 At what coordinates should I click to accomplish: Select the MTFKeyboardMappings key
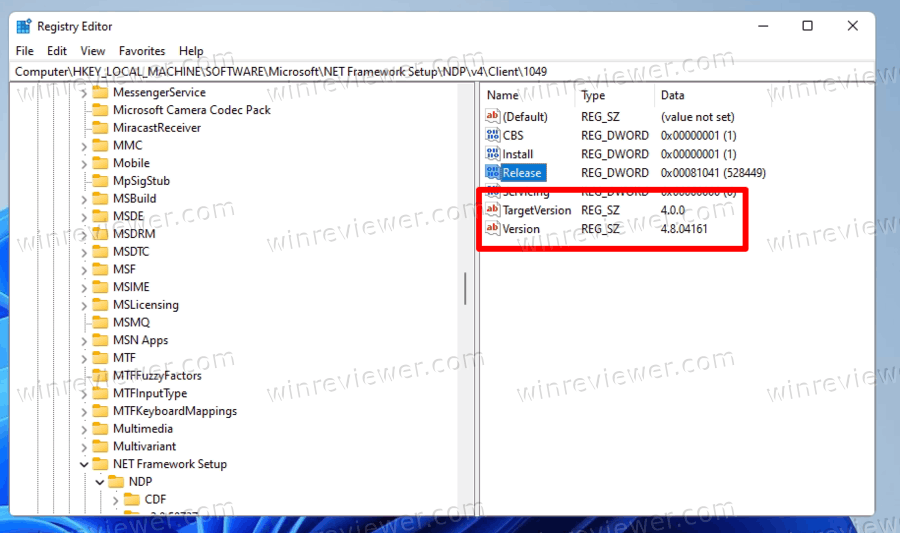tap(174, 411)
